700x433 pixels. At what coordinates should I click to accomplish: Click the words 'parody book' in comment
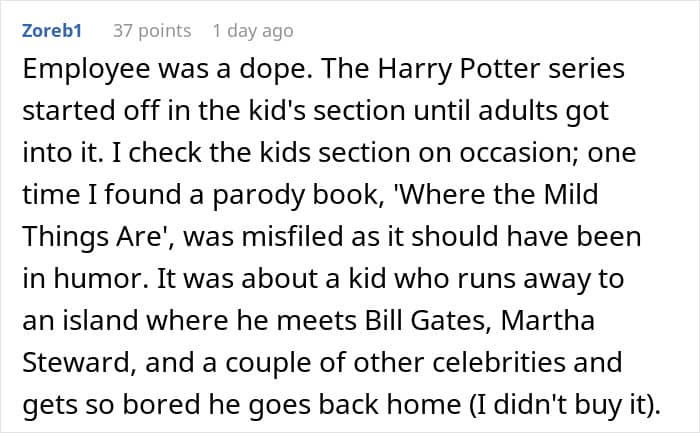[295, 195]
